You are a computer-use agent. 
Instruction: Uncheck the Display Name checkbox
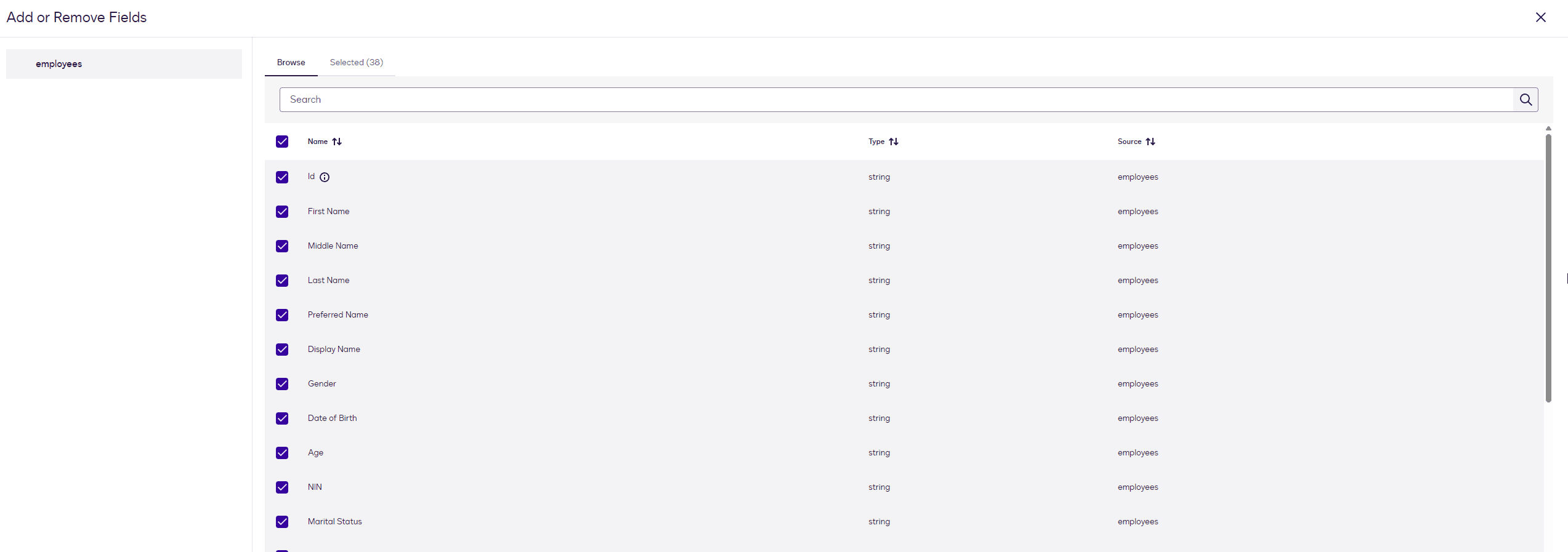coord(282,350)
